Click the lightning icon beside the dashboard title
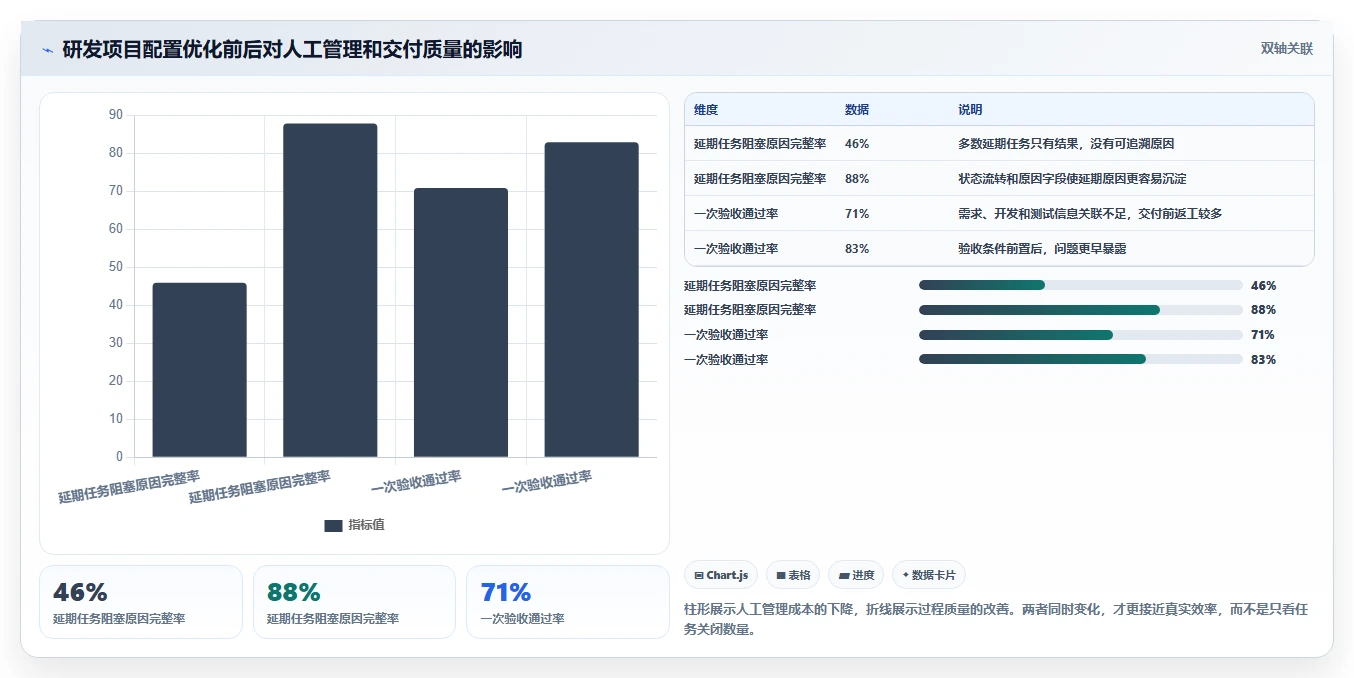Image resolution: width=1354 pixels, height=678 pixels. click(47, 50)
